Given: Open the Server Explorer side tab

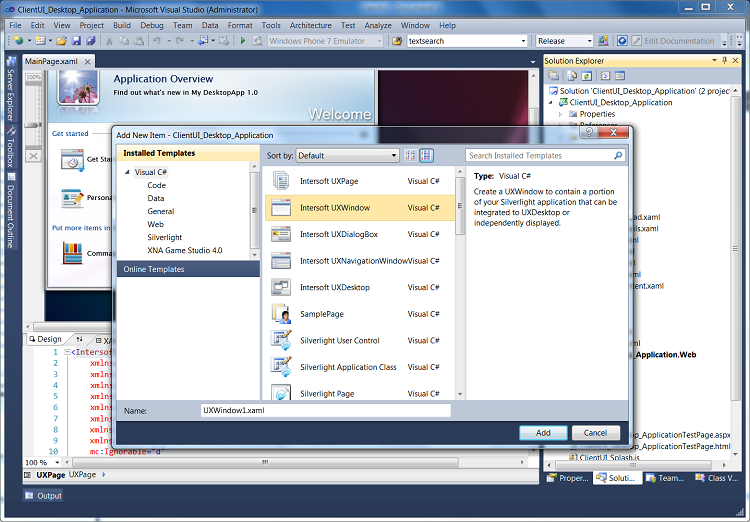Looking at the screenshot, I should [x=11, y=89].
